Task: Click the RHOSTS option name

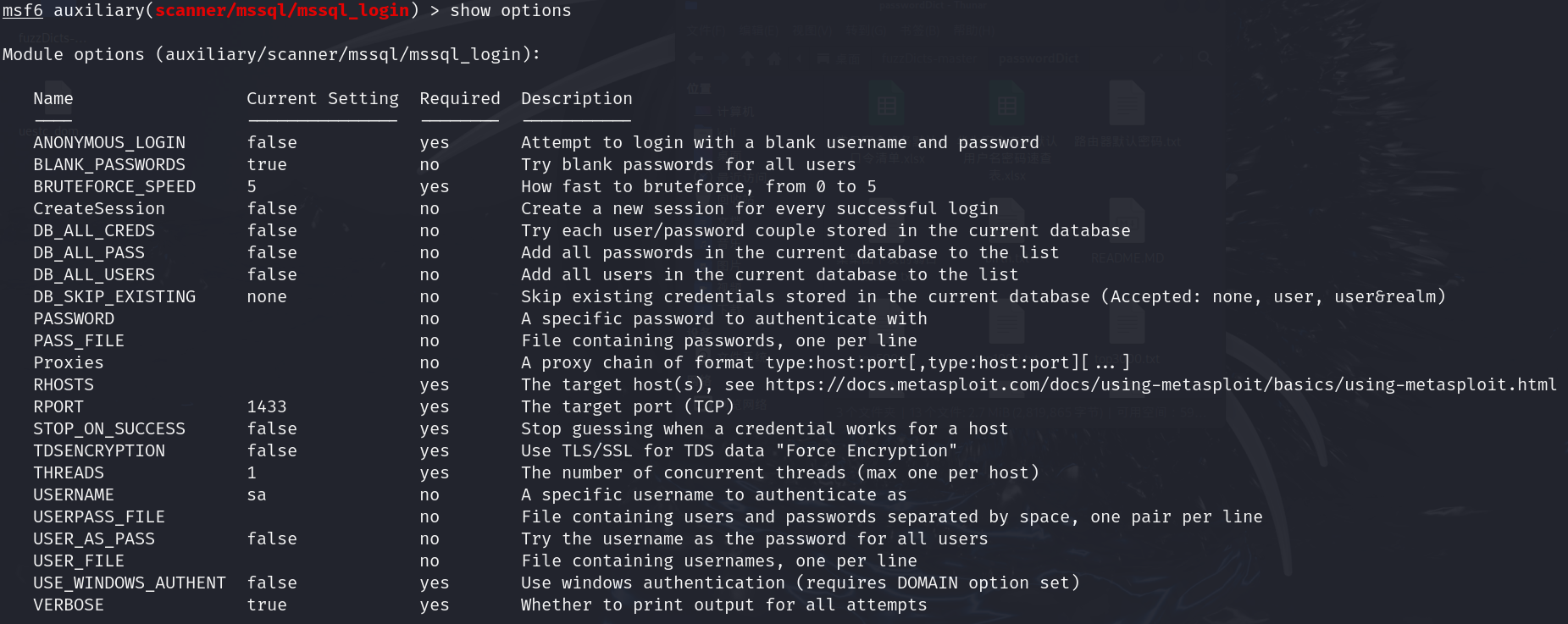Action: pos(64,385)
